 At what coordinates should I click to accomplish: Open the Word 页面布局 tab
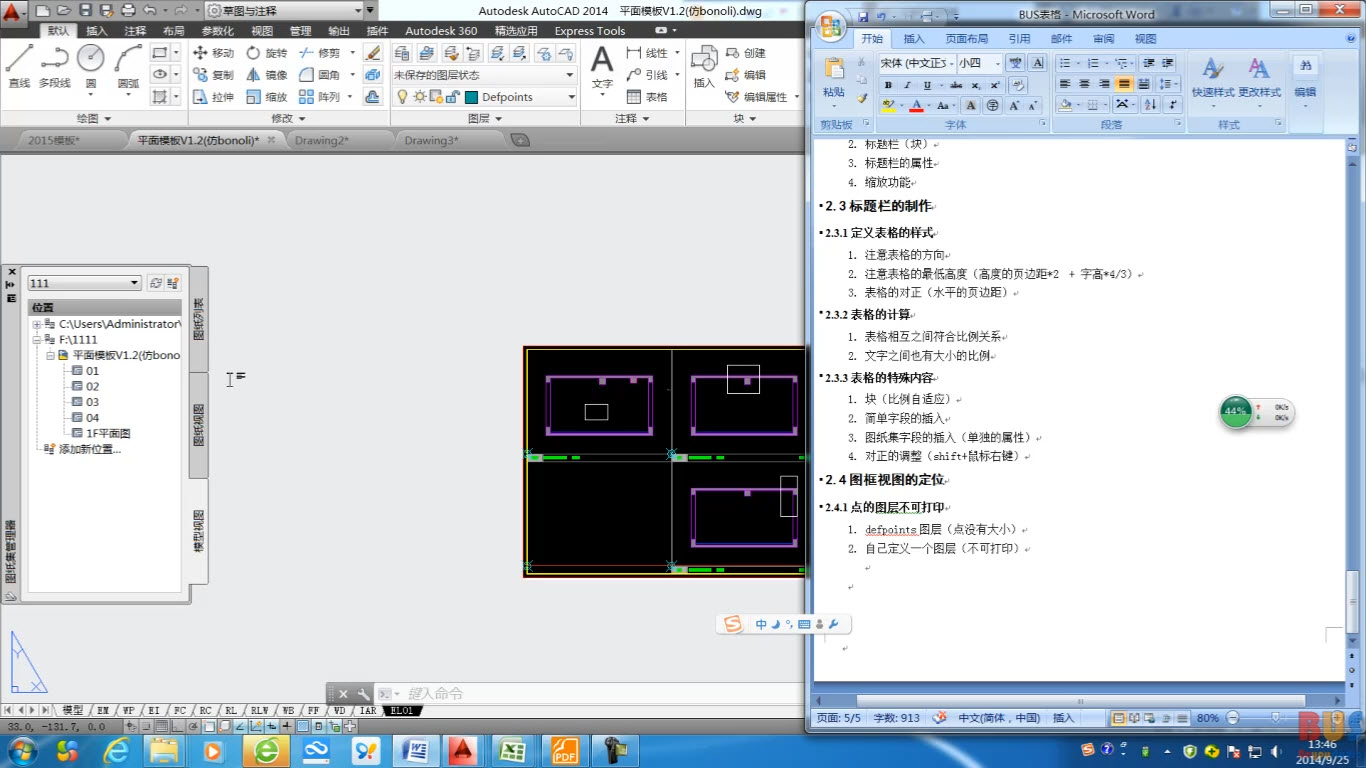(967, 39)
